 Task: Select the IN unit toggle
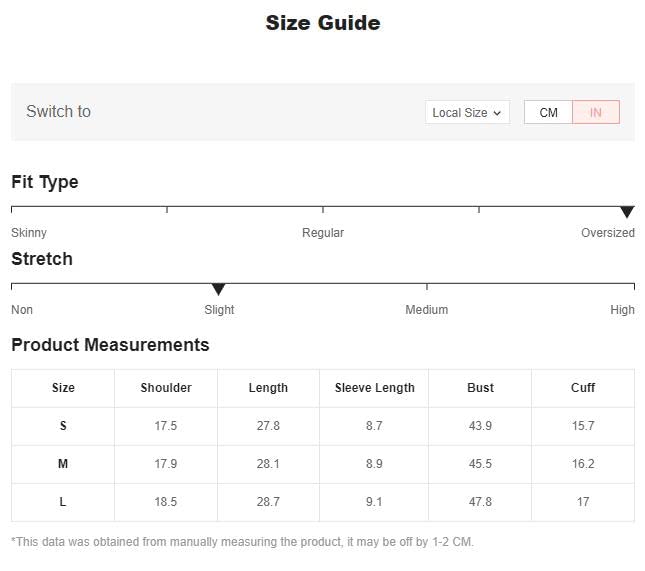click(596, 112)
